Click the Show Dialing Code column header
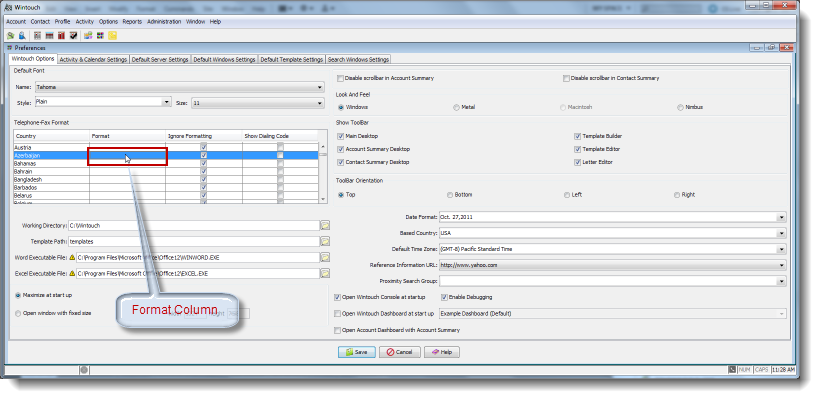Viewport: 820px width, 399px height. [280, 136]
